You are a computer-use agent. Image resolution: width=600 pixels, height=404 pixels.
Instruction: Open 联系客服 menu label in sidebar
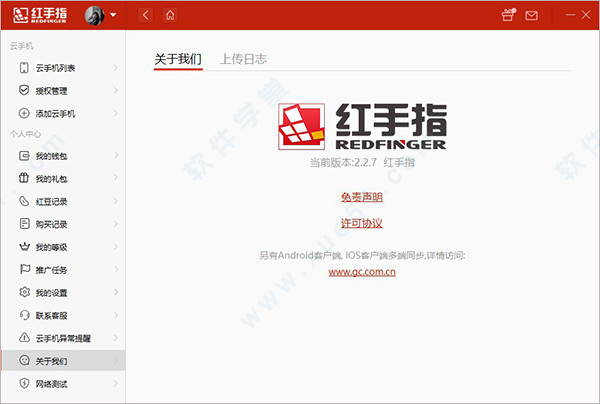point(51,316)
